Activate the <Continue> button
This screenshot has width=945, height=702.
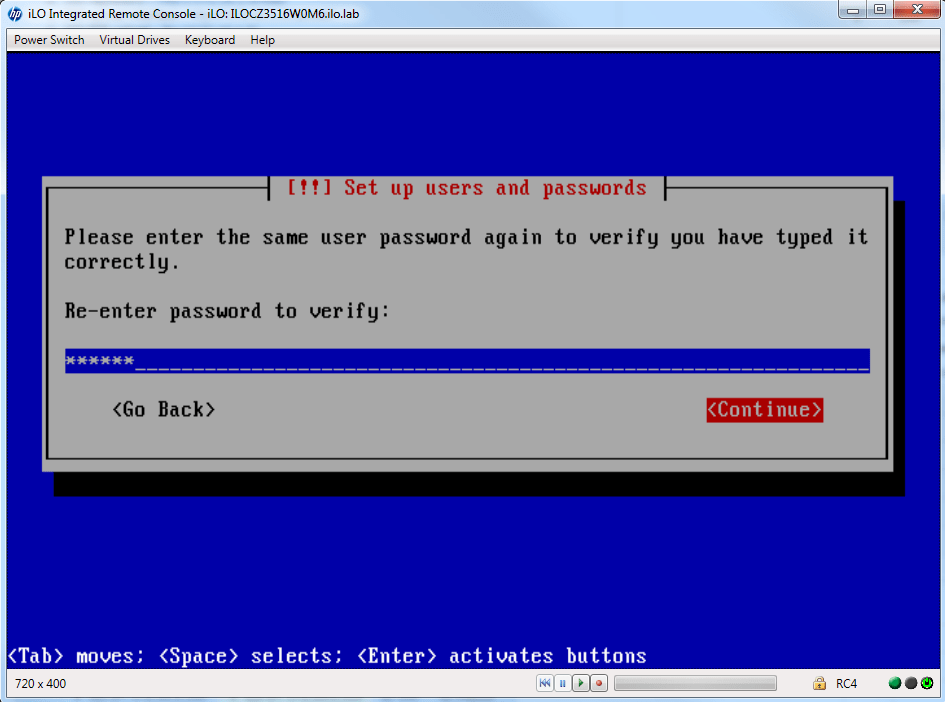[x=764, y=410]
